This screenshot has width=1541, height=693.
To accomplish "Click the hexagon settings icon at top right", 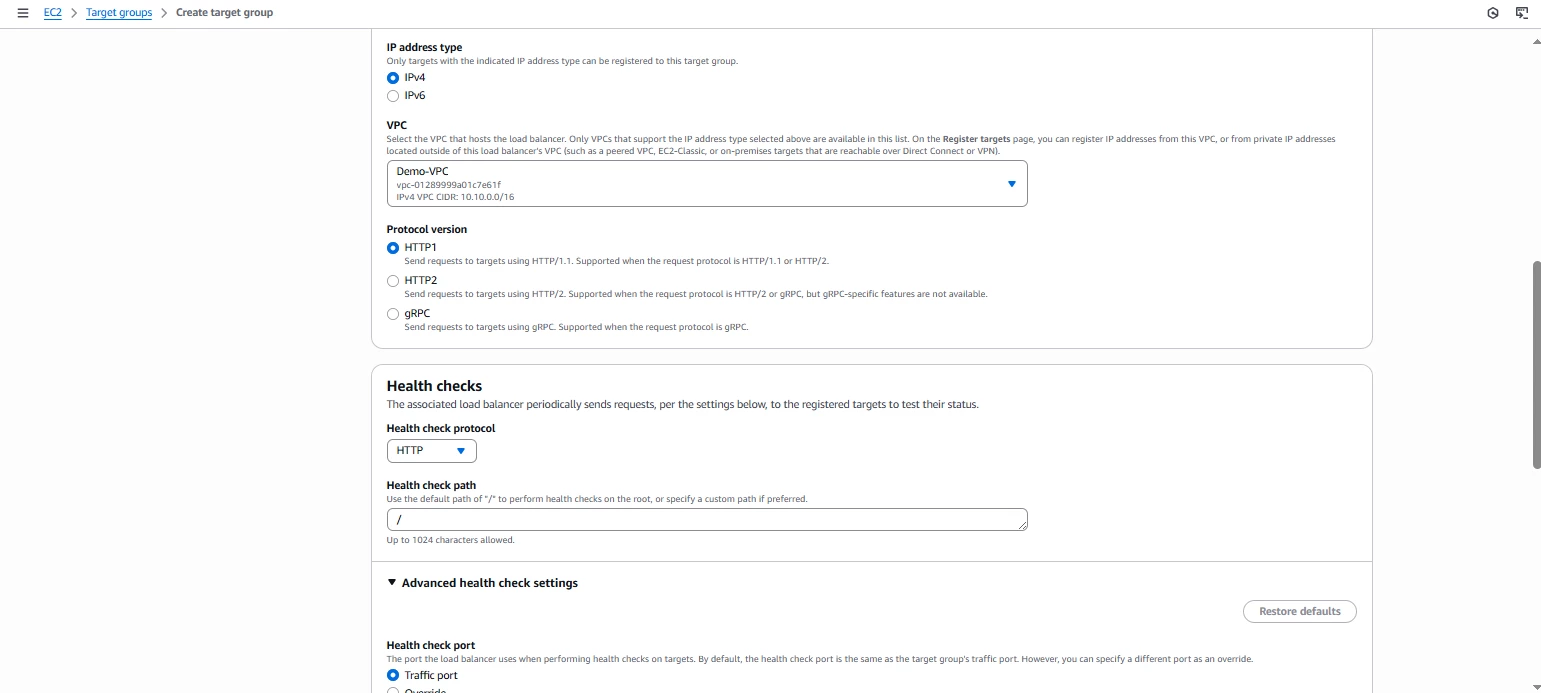I will point(1493,13).
